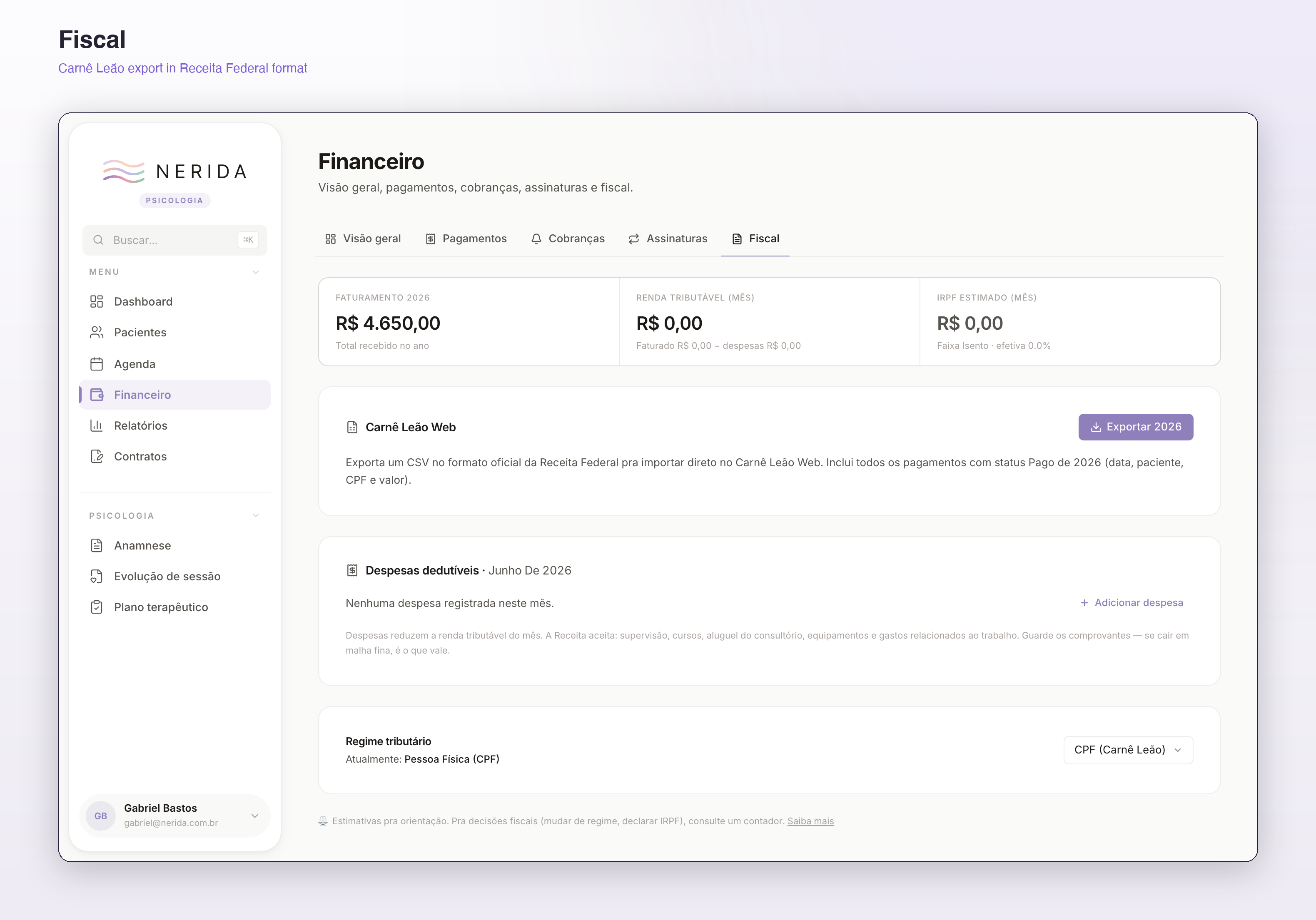The image size is (1316, 920).
Task: Click the 'Pessoa Física (CPF)' text
Action: (452, 760)
